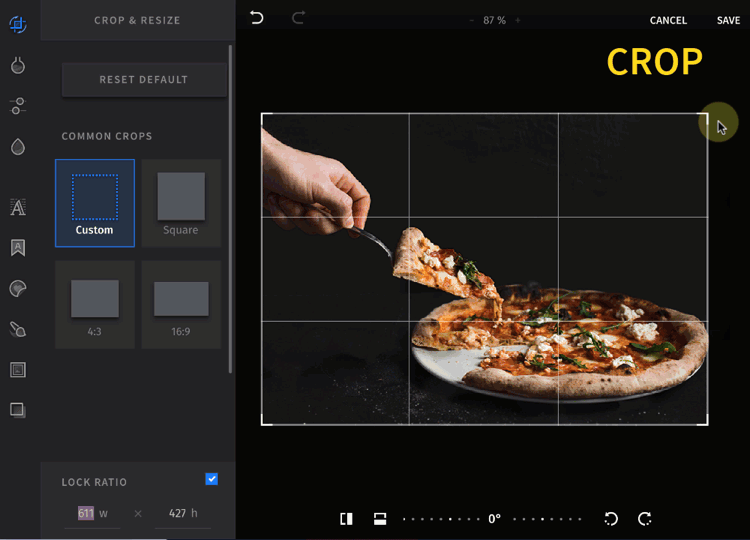Choose the 4:3 crop preset
750x540 pixels.
click(x=95, y=305)
